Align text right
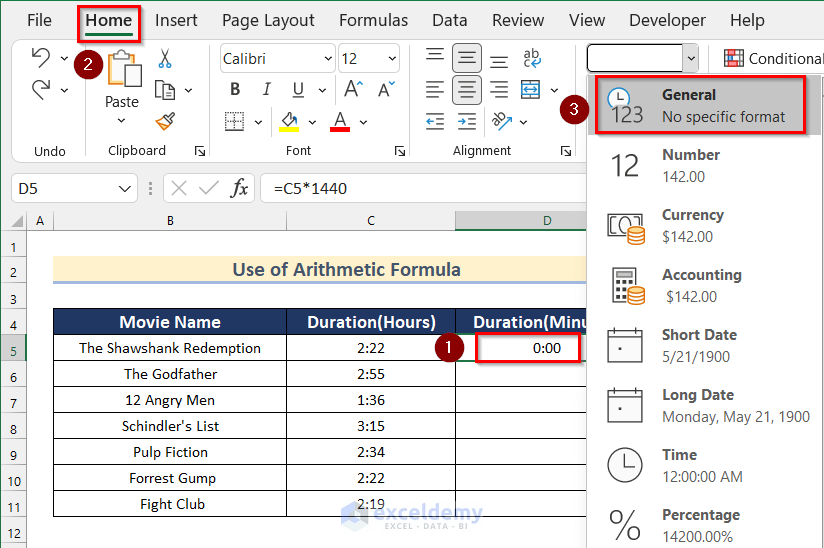The height and width of the screenshot is (548, 824). click(x=499, y=90)
